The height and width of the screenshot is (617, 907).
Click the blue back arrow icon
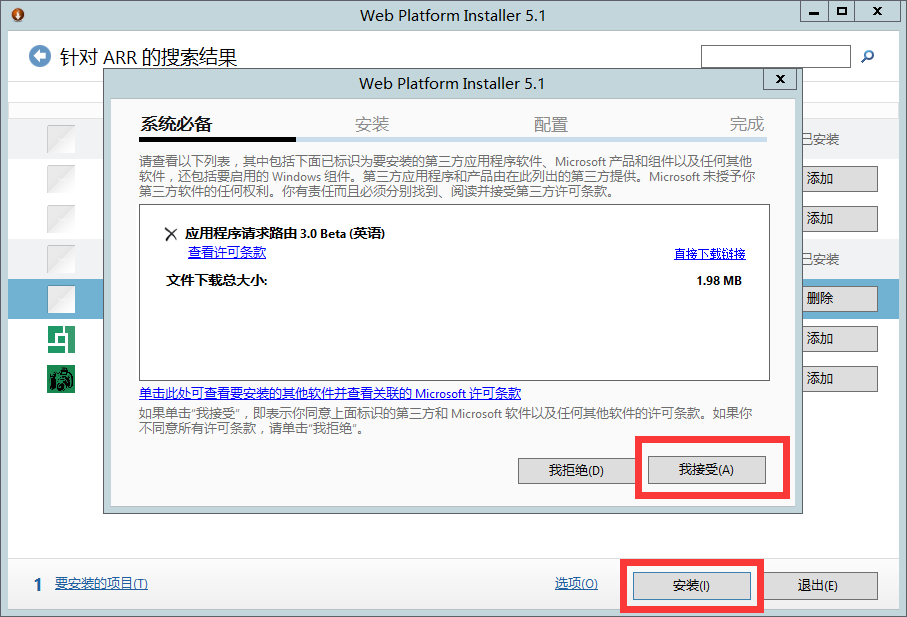pyautogui.click(x=40, y=56)
